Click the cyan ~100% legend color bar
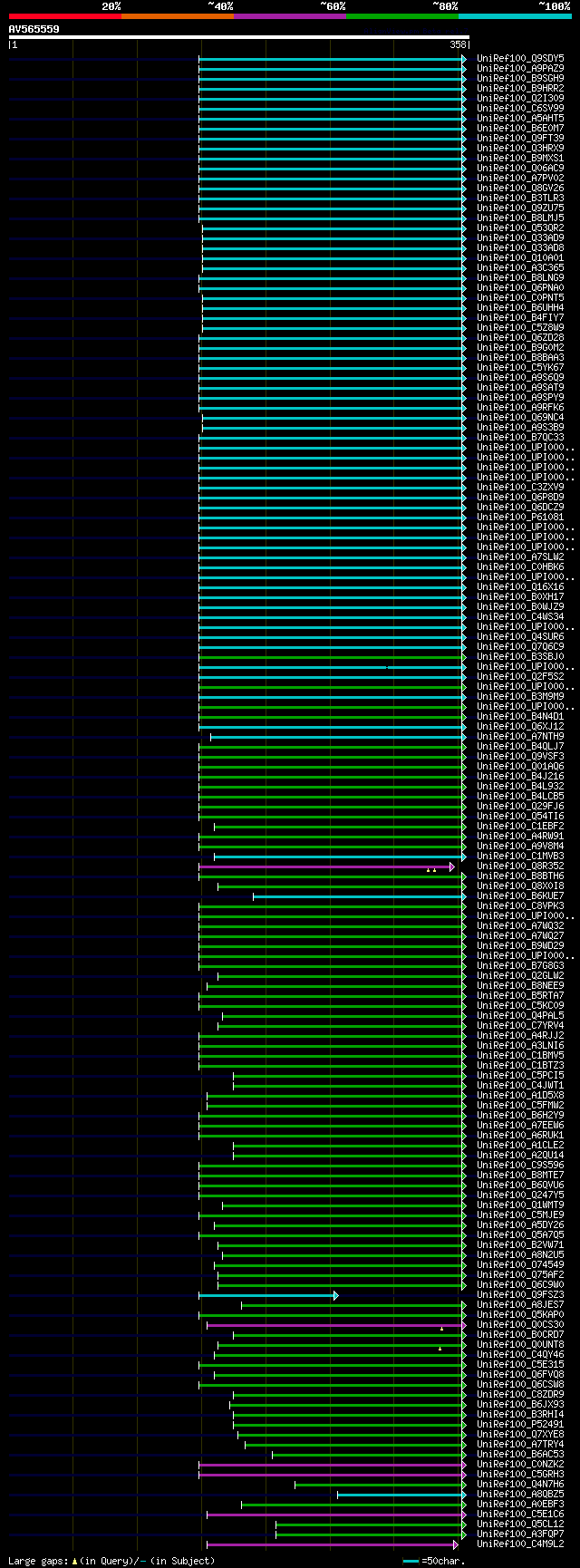 [515, 16]
